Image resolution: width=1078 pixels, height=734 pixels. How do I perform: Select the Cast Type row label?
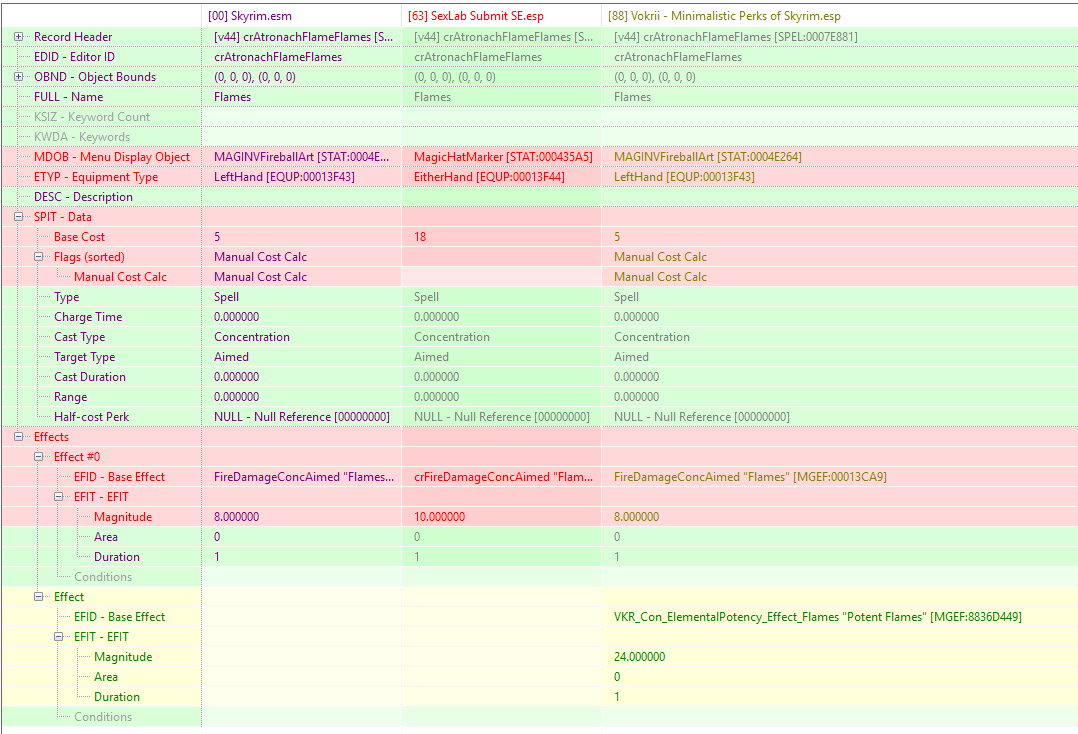click(79, 336)
